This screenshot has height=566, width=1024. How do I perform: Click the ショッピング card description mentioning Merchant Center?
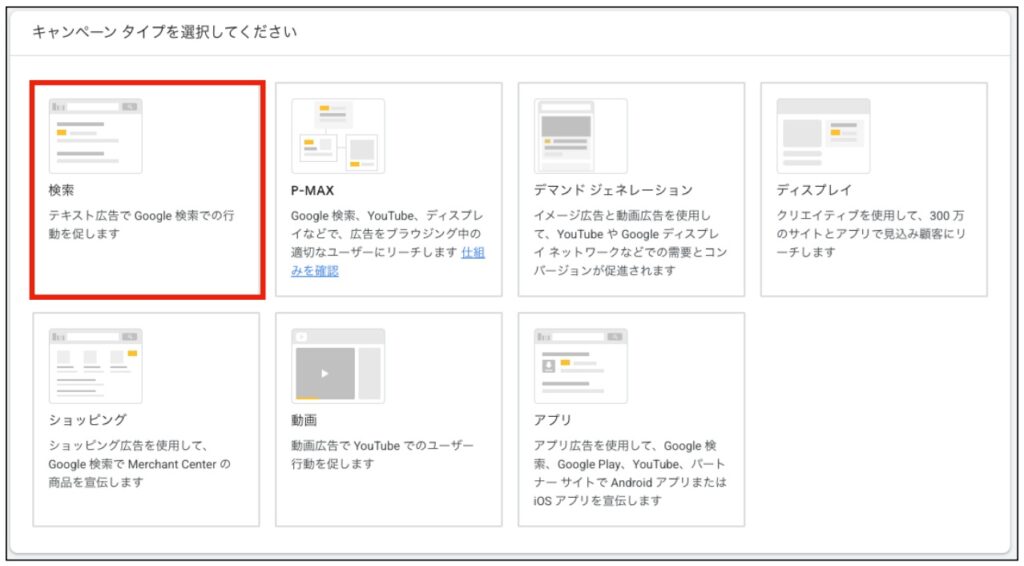(139, 464)
